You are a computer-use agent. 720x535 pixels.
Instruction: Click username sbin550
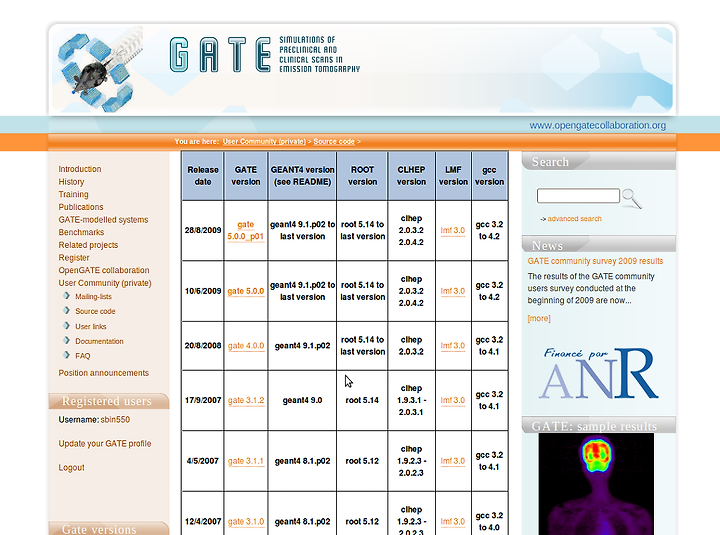coord(115,420)
